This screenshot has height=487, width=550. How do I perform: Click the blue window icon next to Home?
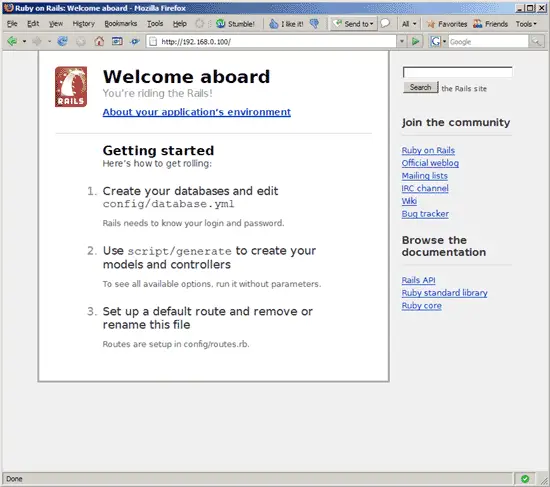[117, 41]
